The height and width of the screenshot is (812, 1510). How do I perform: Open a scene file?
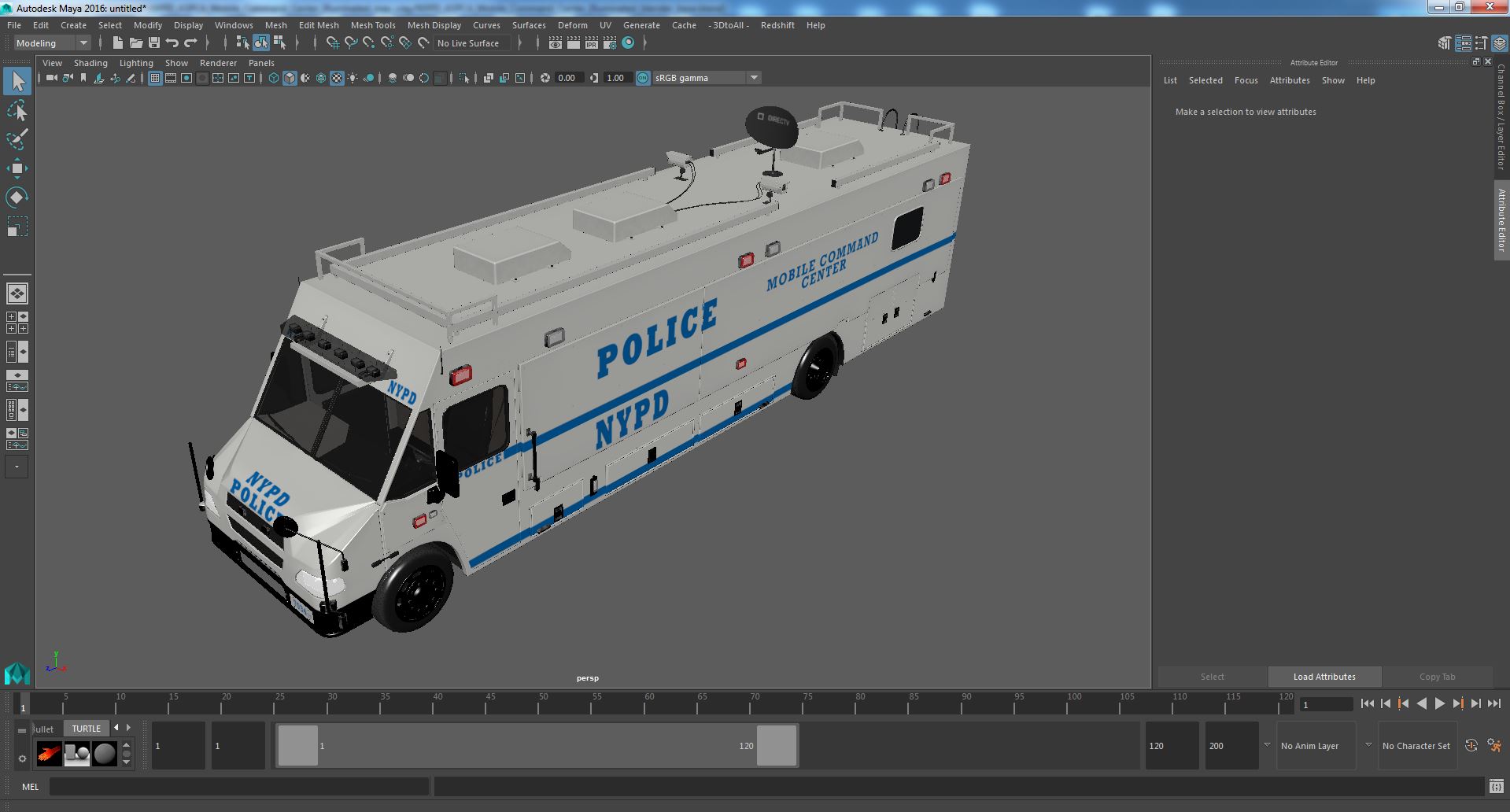point(136,43)
